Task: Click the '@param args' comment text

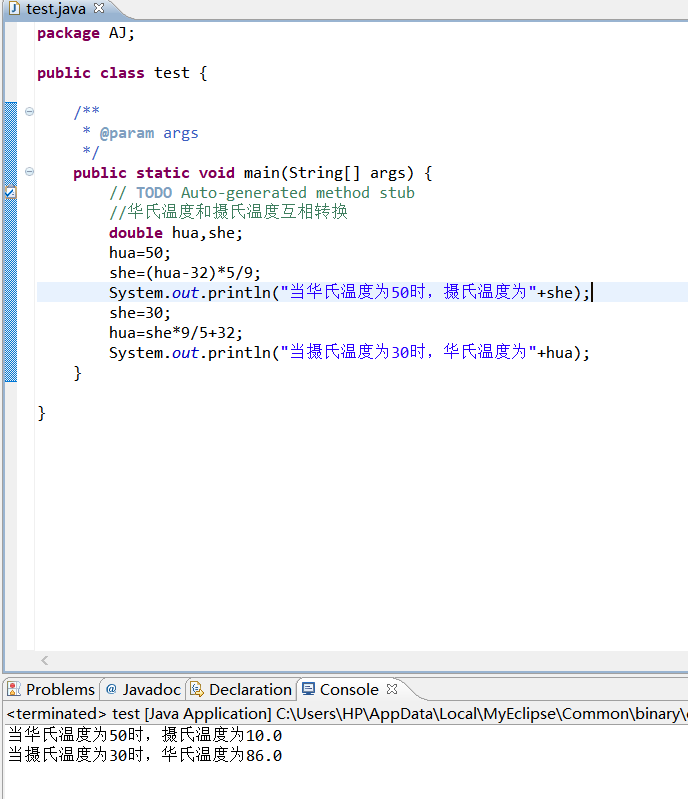Action: coord(149,133)
